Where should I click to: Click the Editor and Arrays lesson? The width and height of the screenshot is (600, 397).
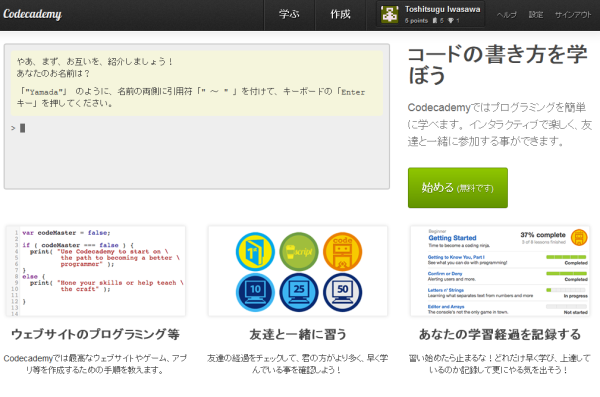pyautogui.click(x=446, y=307)
